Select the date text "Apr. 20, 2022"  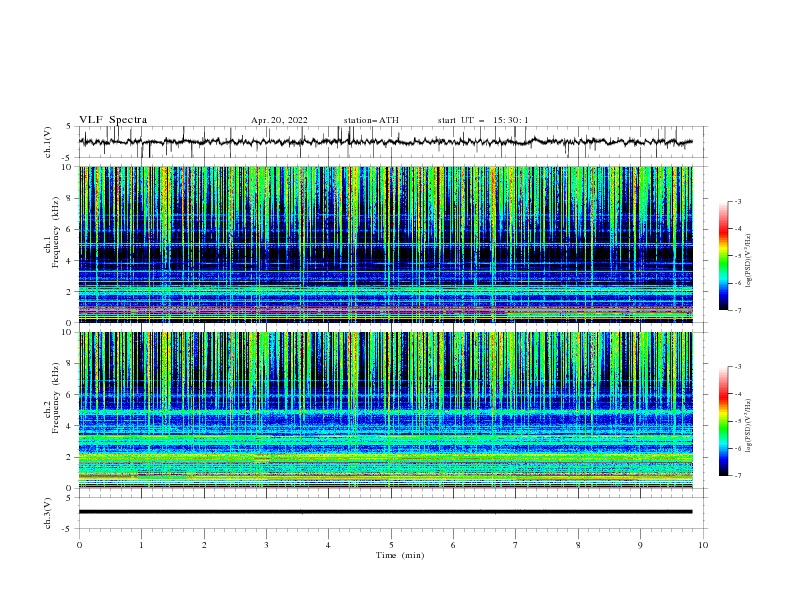pyautogui.click(x=279, y=120)
